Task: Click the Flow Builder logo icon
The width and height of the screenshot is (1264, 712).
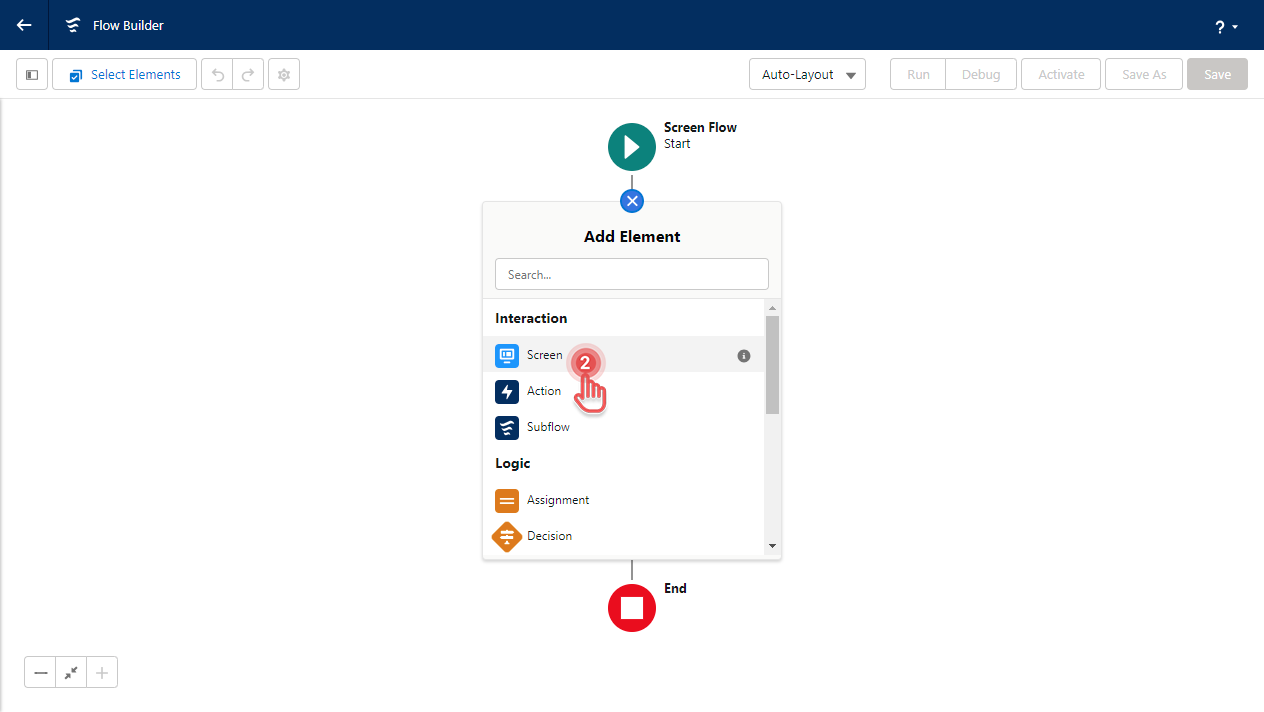Action: point(72,25)
